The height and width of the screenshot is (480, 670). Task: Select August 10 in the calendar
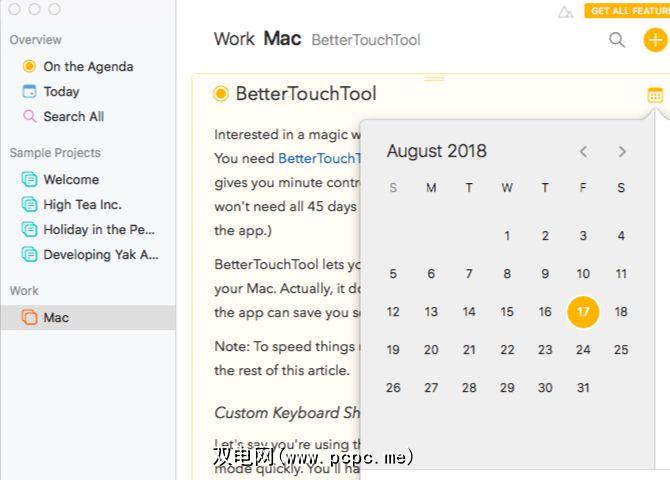pyautogui.click(x=583, y=274)
